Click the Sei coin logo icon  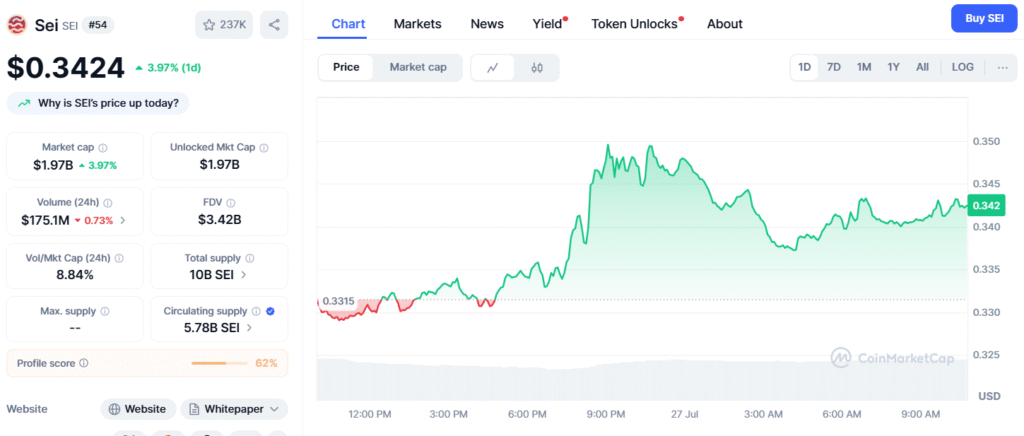17,25
